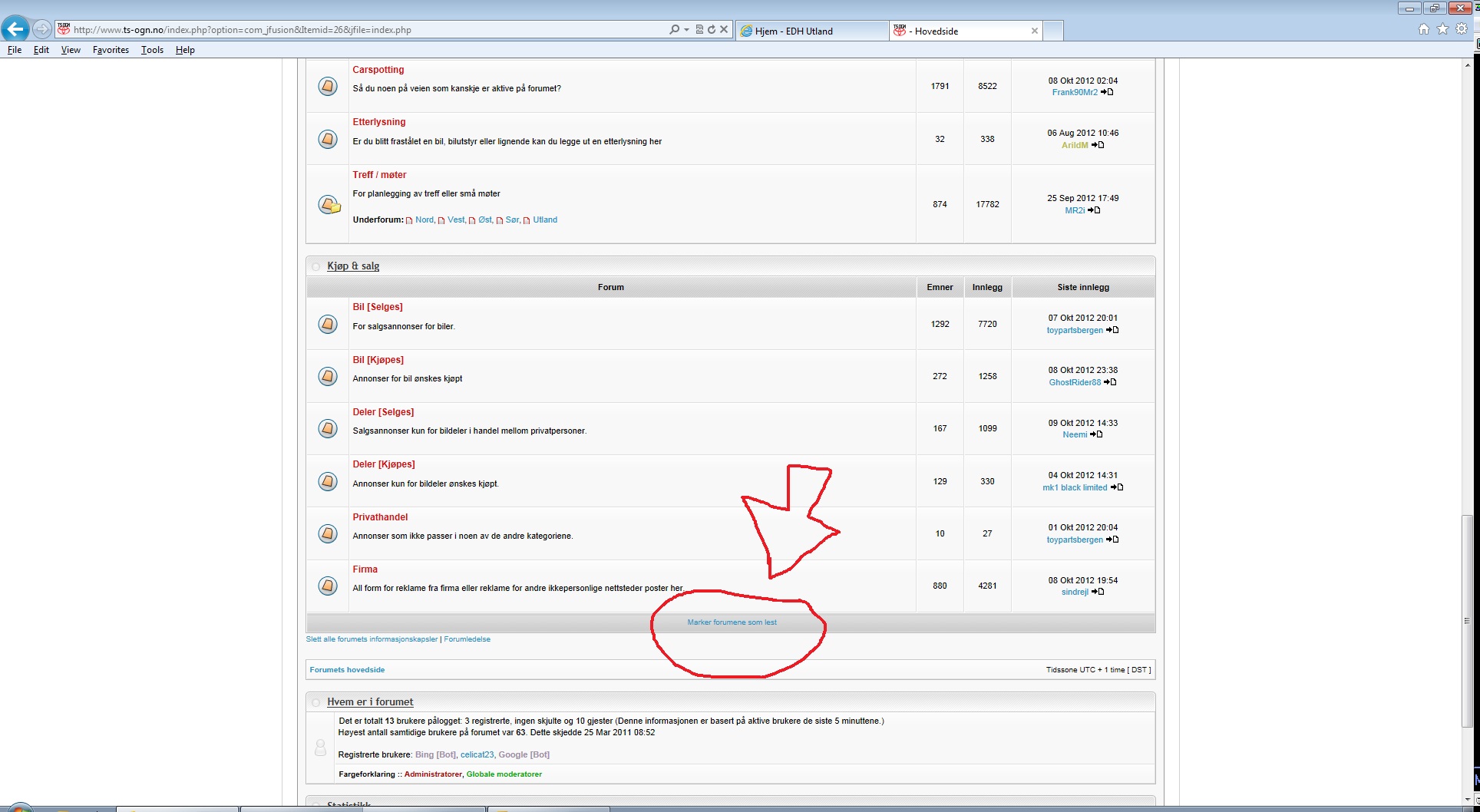
Task: Click the page's vertical scrollbar thumb
Action: pos(1467,620)
